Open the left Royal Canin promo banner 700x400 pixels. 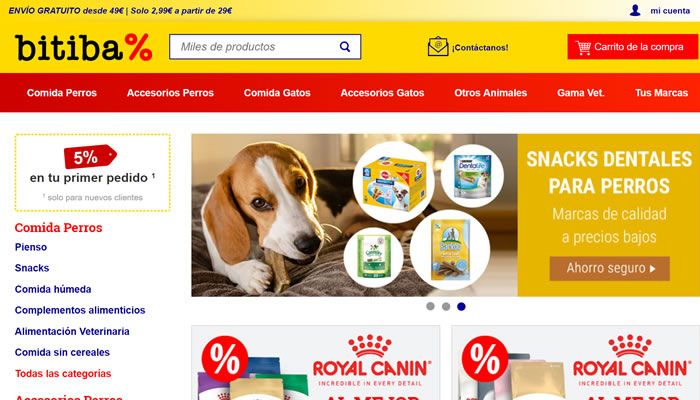tap(316, 362)
